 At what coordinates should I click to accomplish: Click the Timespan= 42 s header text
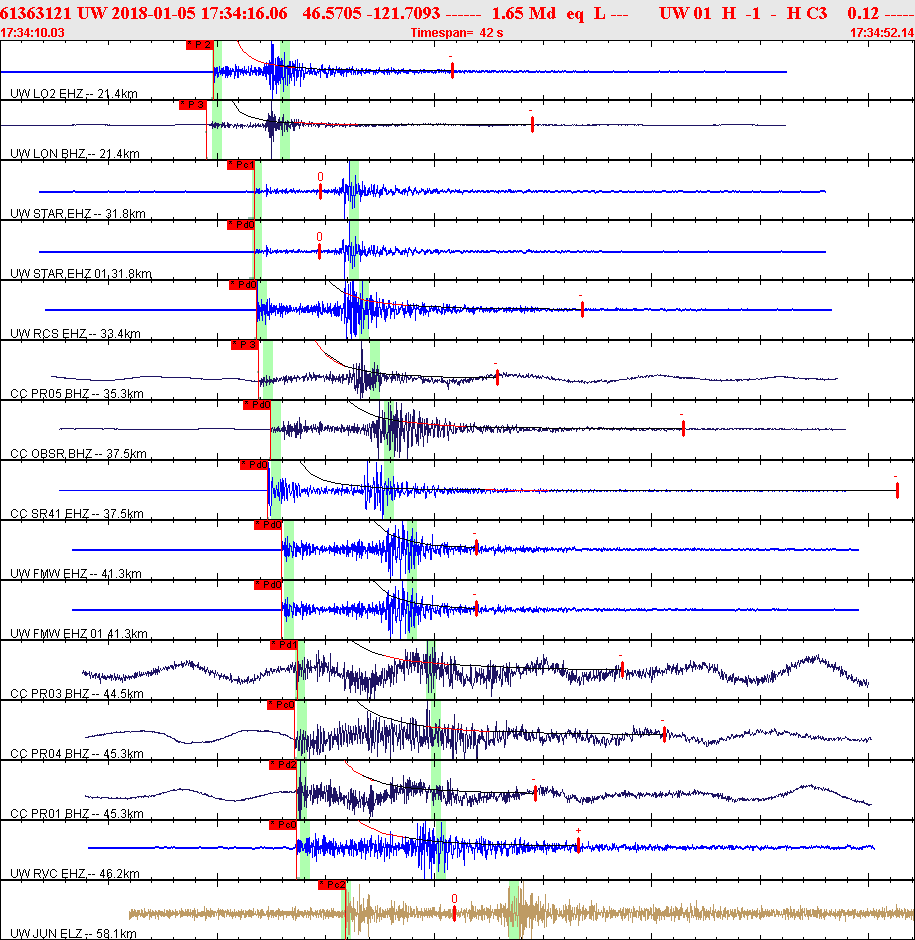[x=456, y=33]
